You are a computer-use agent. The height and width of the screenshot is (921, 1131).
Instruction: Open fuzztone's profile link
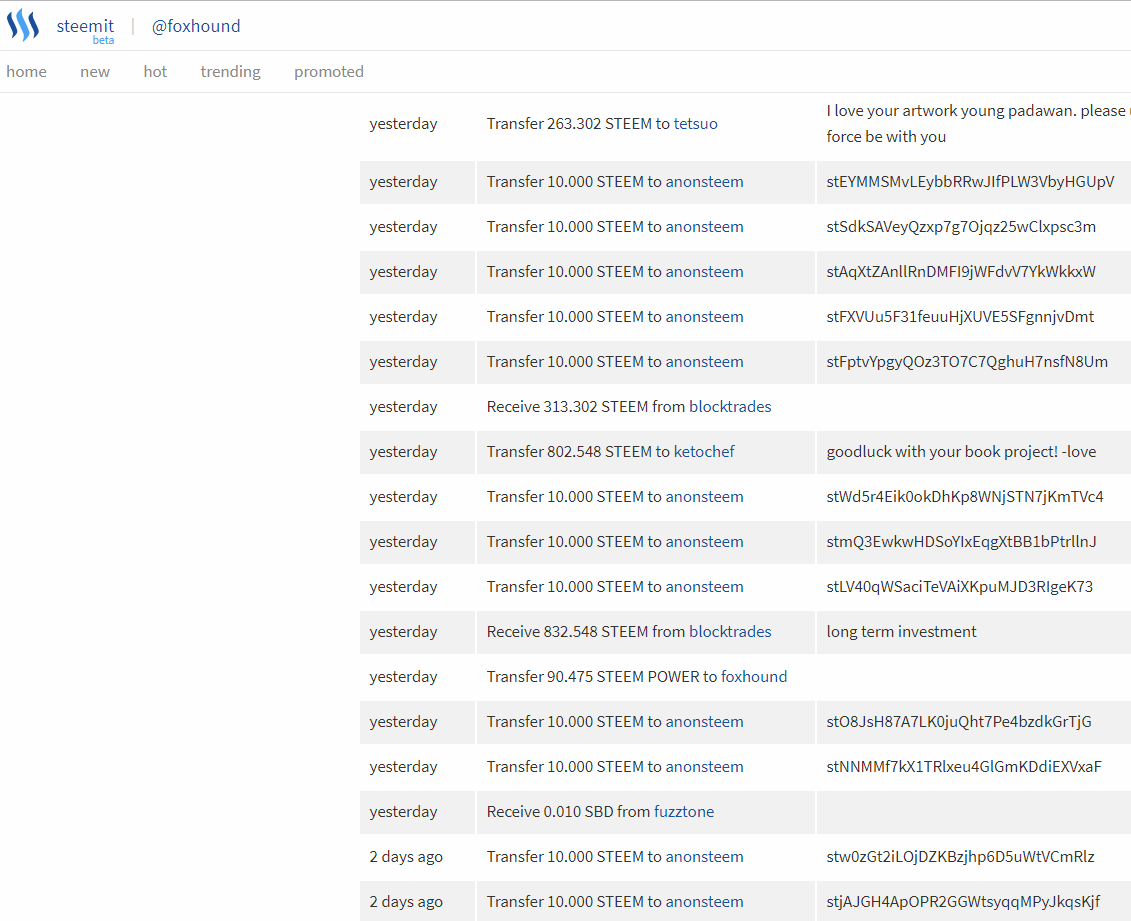pos(684,811)
